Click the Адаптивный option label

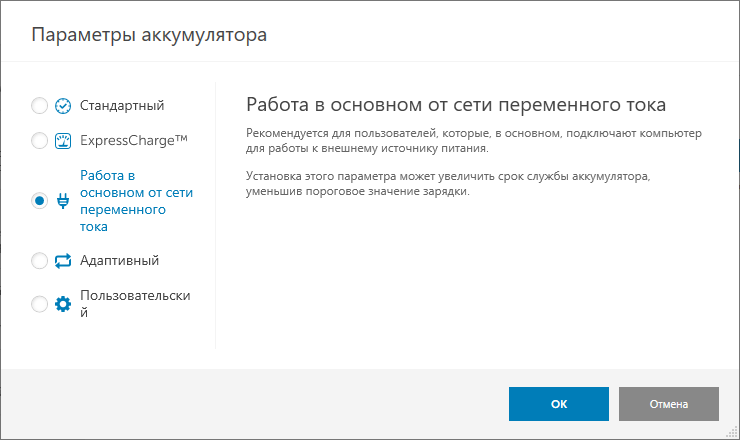point(119,260)
